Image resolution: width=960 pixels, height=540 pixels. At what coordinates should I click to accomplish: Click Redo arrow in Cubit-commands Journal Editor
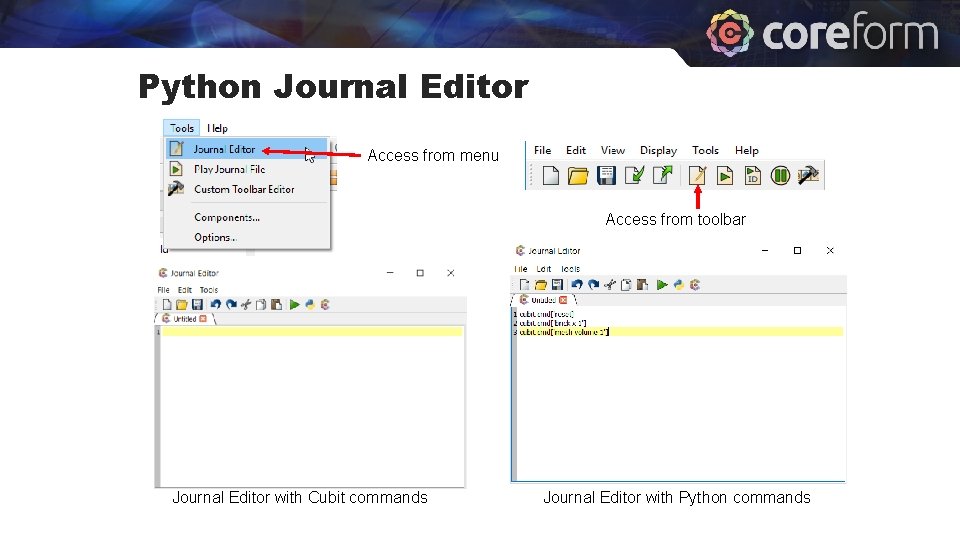click(231, 304)
